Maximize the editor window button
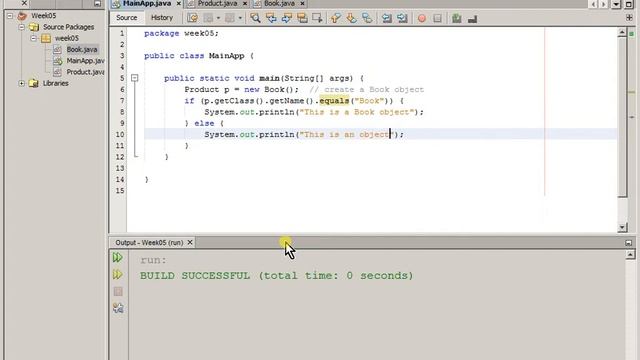This screenshot has width=640, height=360. point(629,4)
